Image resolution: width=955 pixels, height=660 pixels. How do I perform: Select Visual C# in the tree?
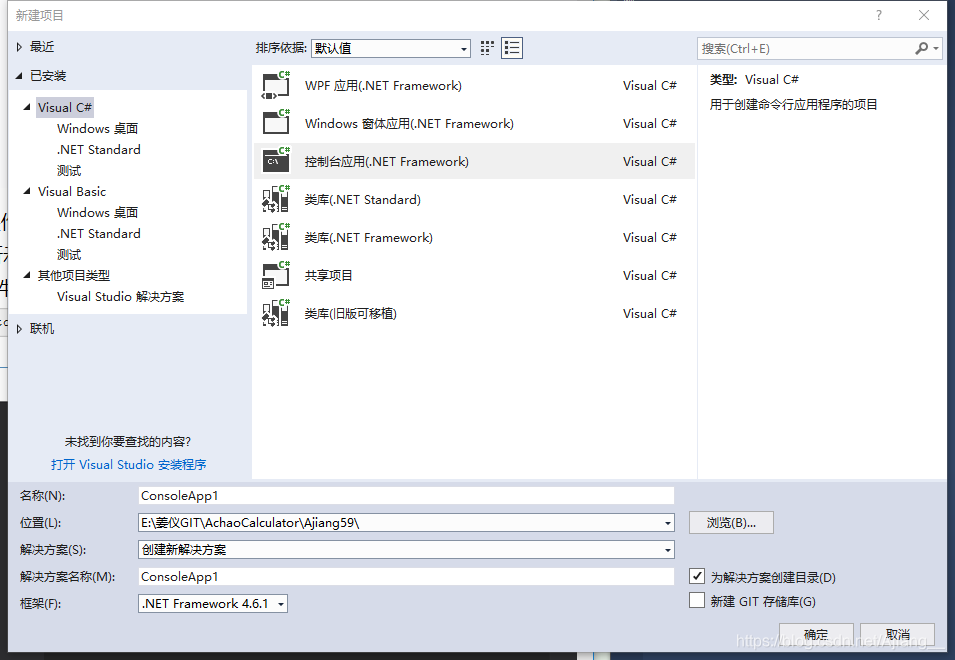pyautogui.click(x=65, y=107)
